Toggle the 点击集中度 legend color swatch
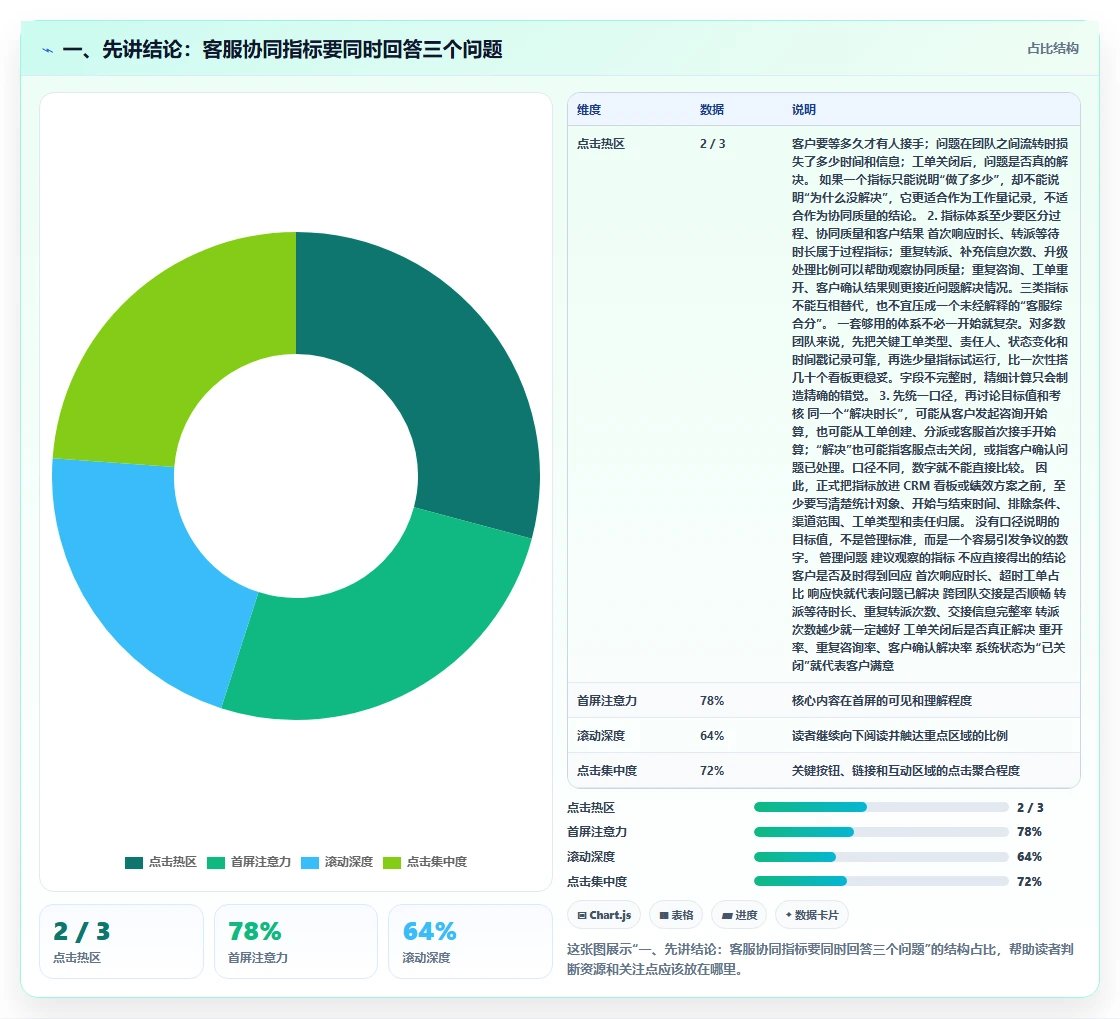Image resolution: width=1120 pixels, height=1019 pixels. (392, 863)
